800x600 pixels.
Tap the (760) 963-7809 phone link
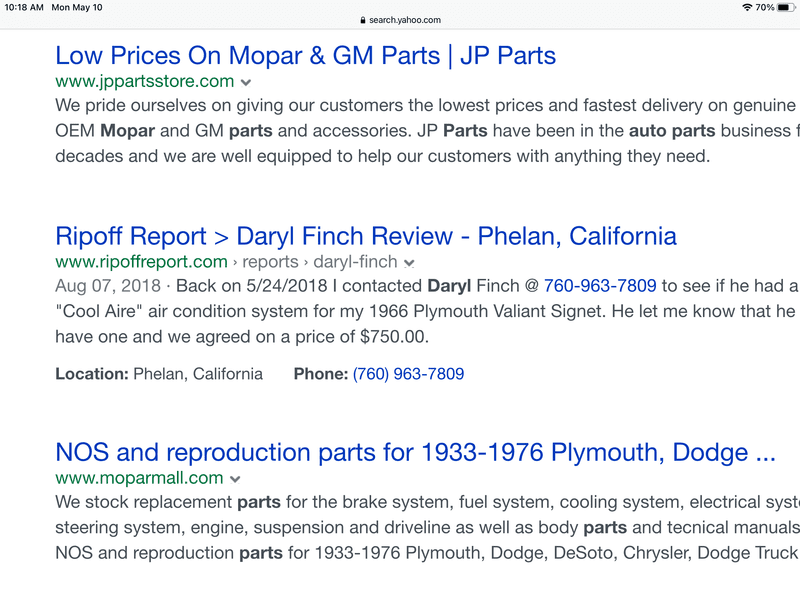408,374
